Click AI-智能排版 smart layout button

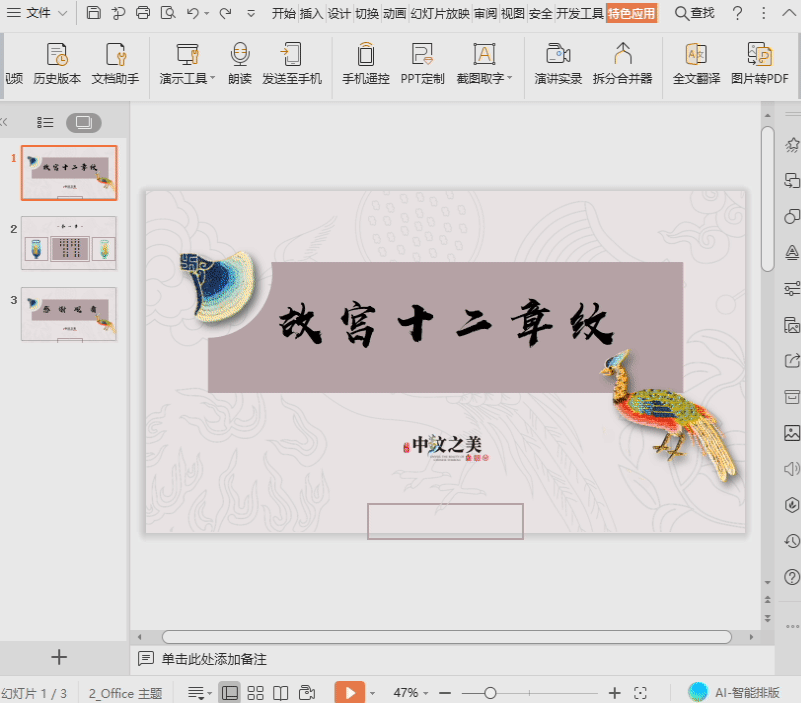point(734,692)
